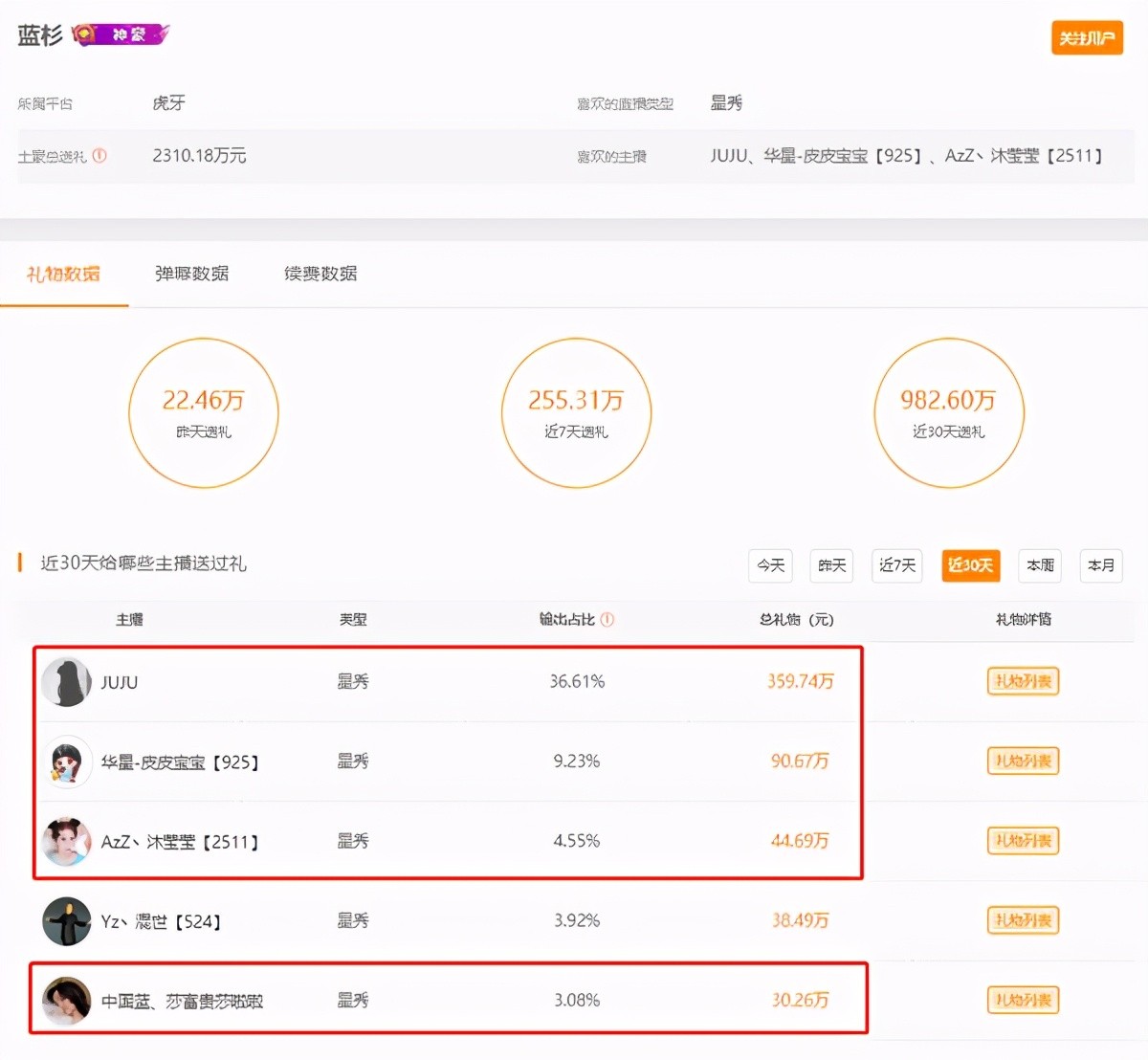Click avatar of AzZ、沐莹莹【2511】
This screenshot has height=1060, width=1148.
(x=66, y=842)
